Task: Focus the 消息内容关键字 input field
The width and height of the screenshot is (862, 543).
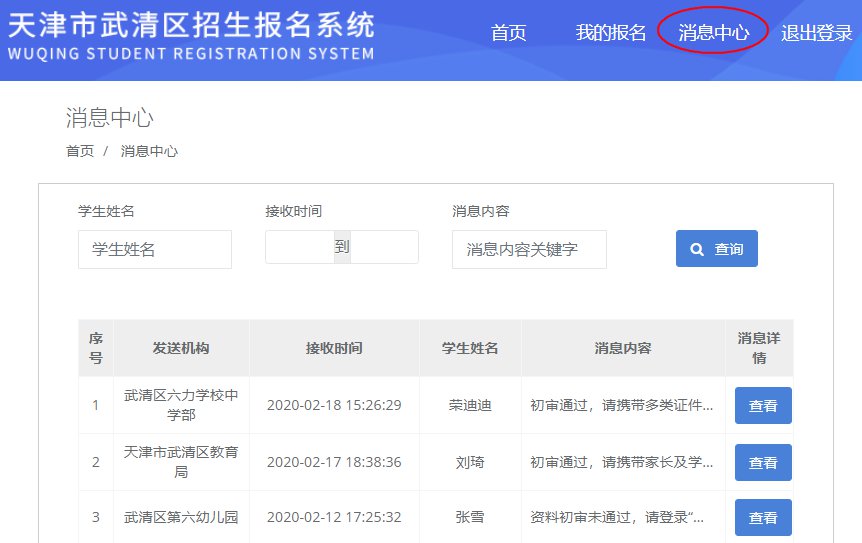Action: (529, 249)
